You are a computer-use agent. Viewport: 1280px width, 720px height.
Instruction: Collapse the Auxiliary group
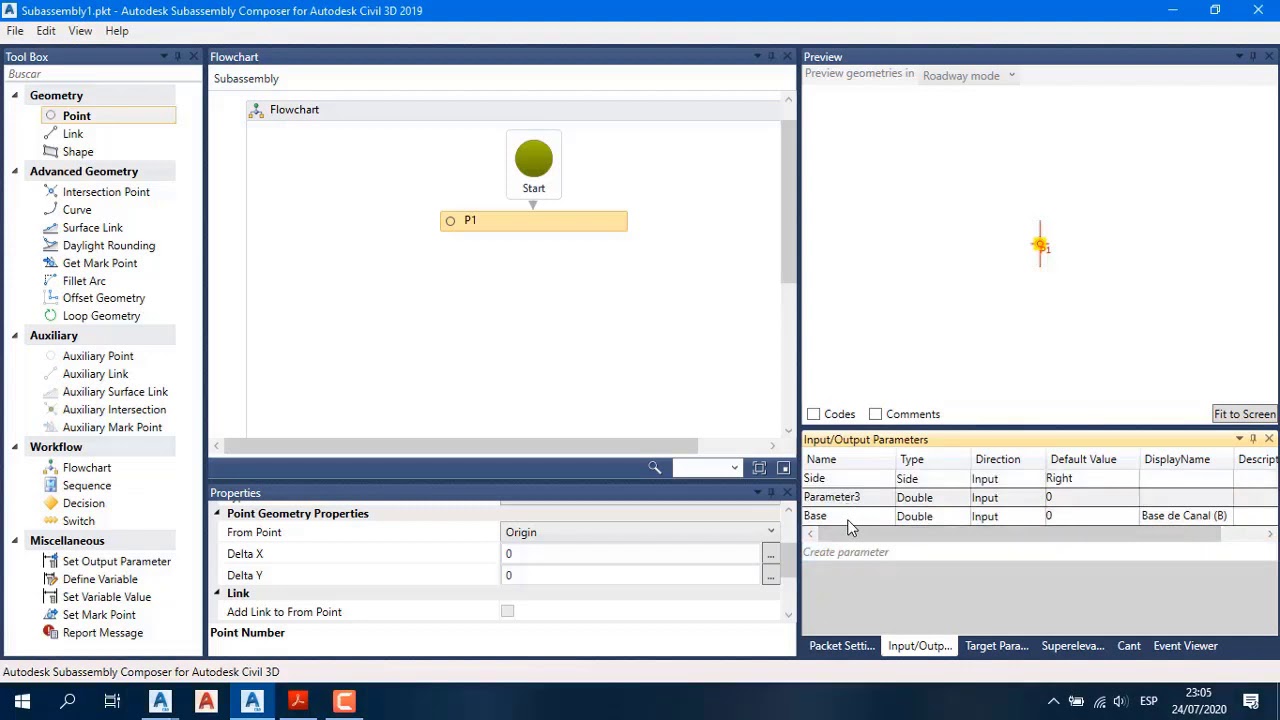(15, 336)
